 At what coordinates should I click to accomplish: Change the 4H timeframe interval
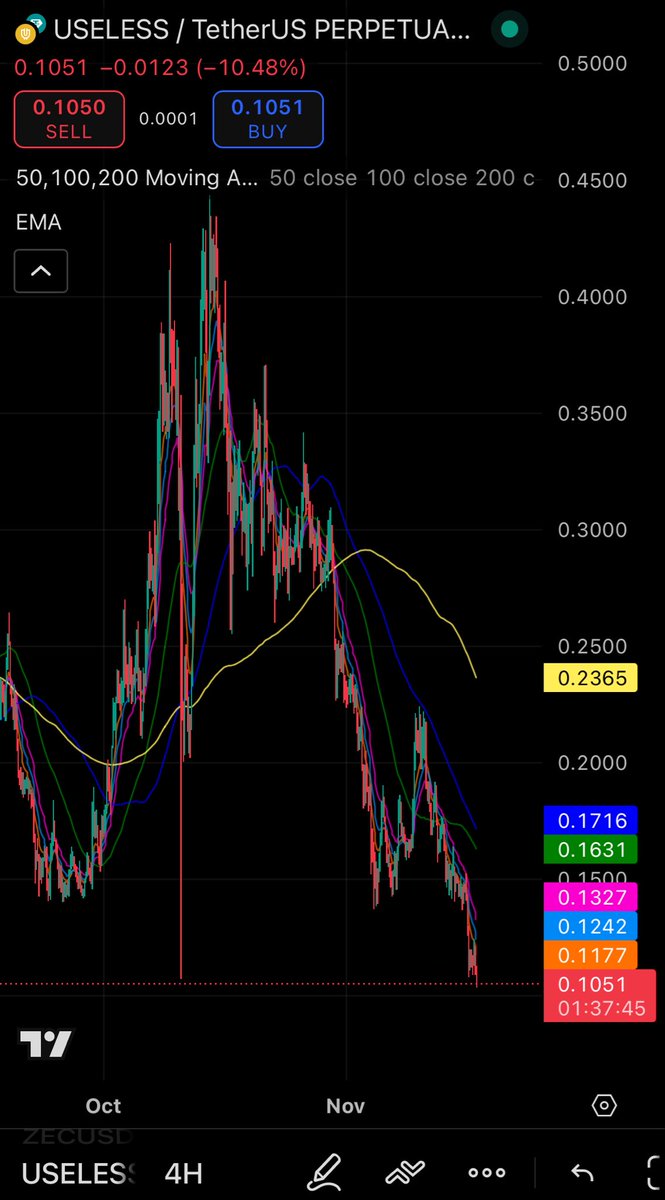click(x=183, y=1173)
